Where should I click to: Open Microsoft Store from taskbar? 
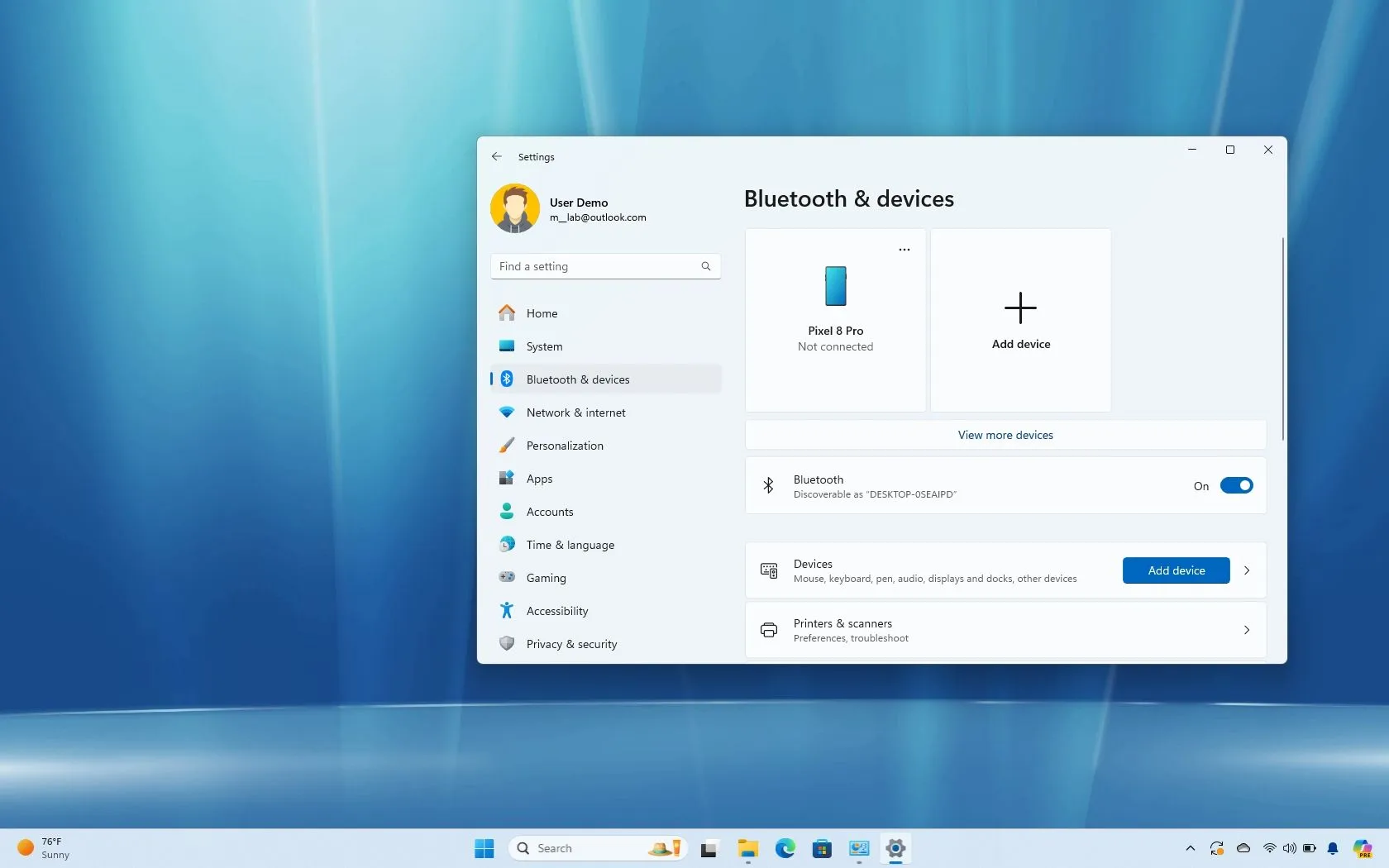tap(822, 848)
